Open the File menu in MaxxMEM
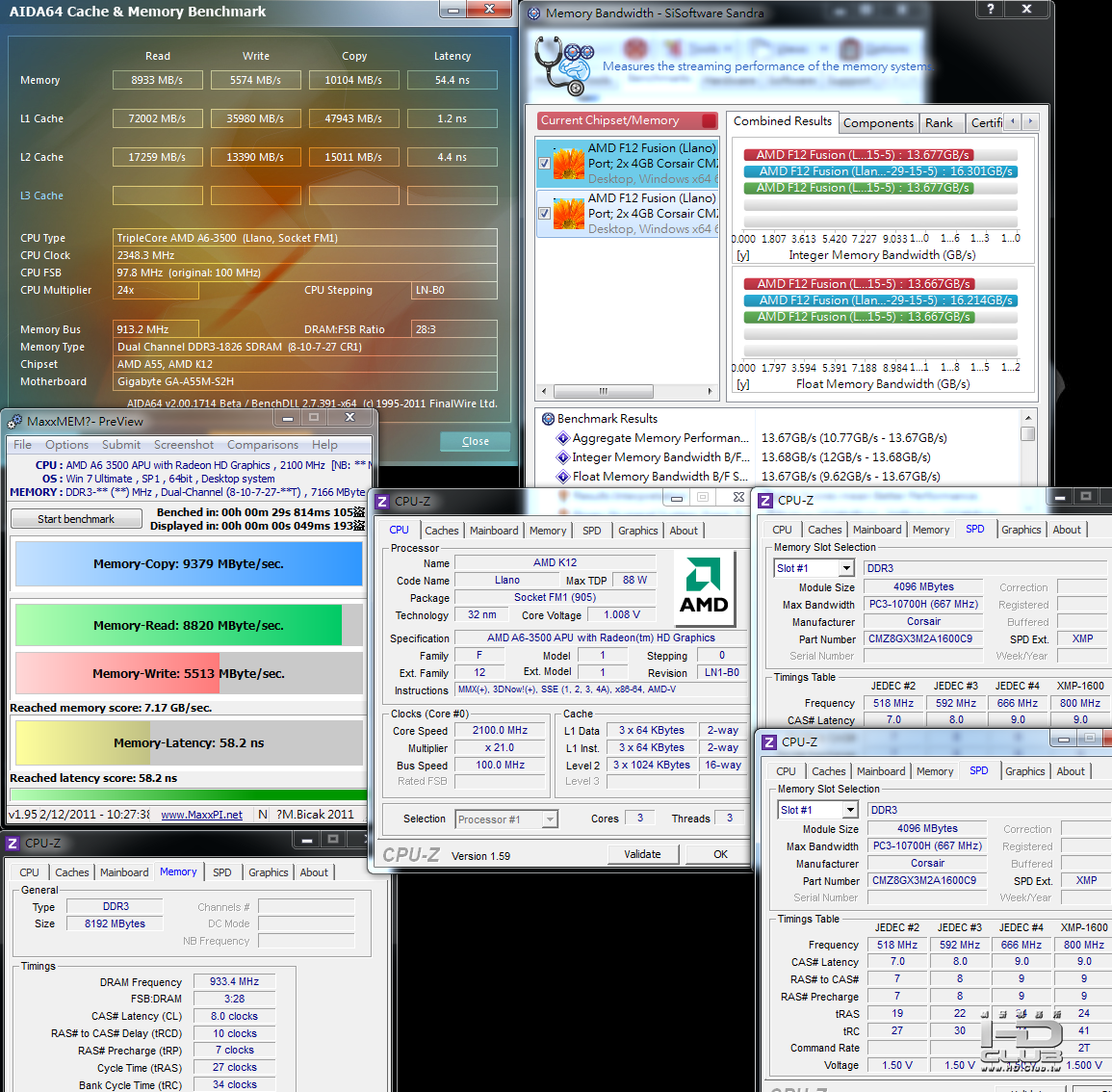The height and width of the screenshot is (1092, 1112). click(x=23, y=445)
